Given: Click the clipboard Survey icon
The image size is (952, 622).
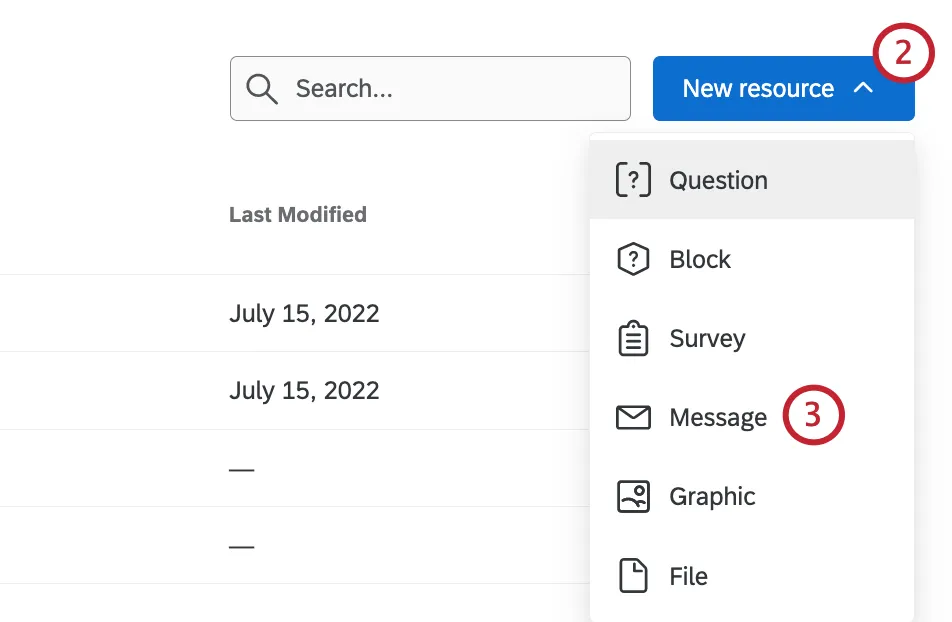Looking at the screenshot, I should 632,338.
